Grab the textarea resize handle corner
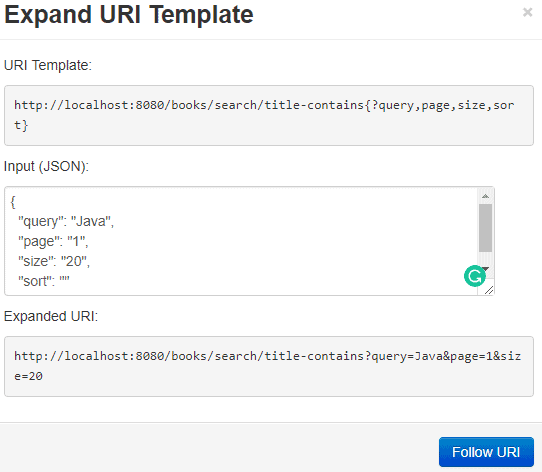The height and width of the screenshot is (472, 542). [489, 290]
